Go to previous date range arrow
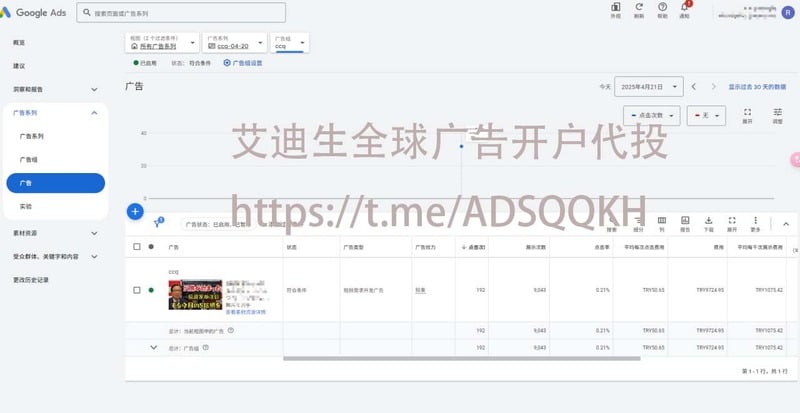 [694, 87]
